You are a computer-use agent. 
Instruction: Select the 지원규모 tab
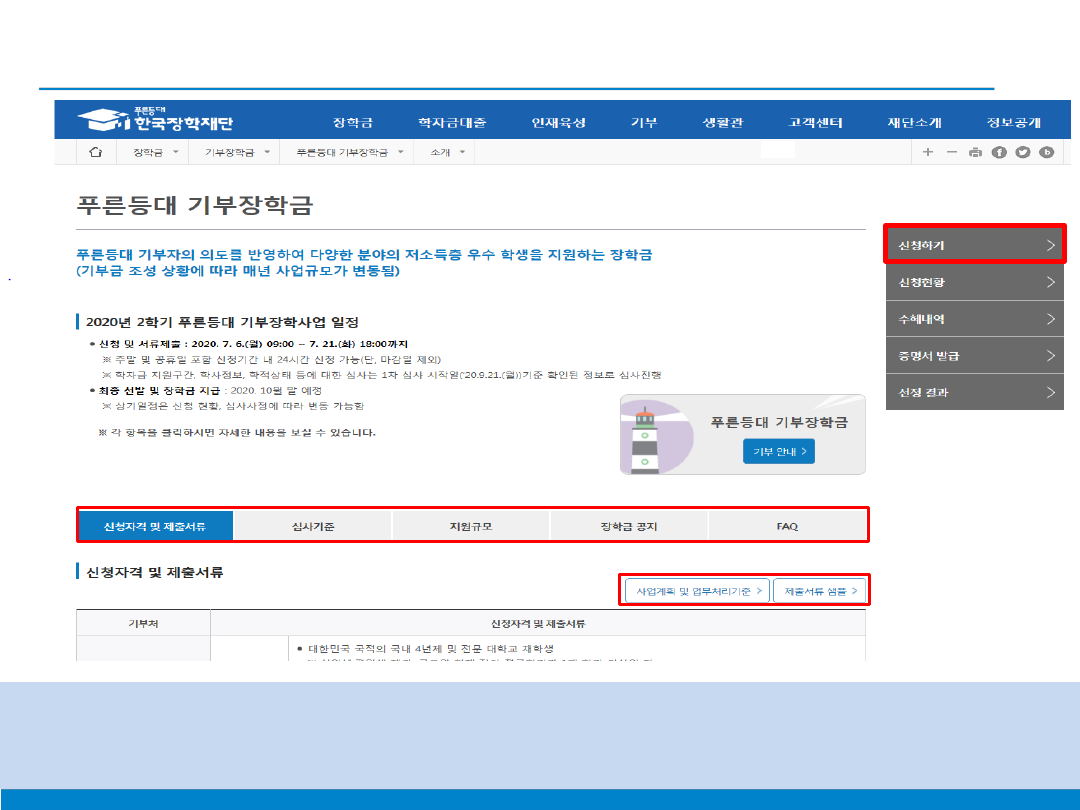tap(471, 526)
